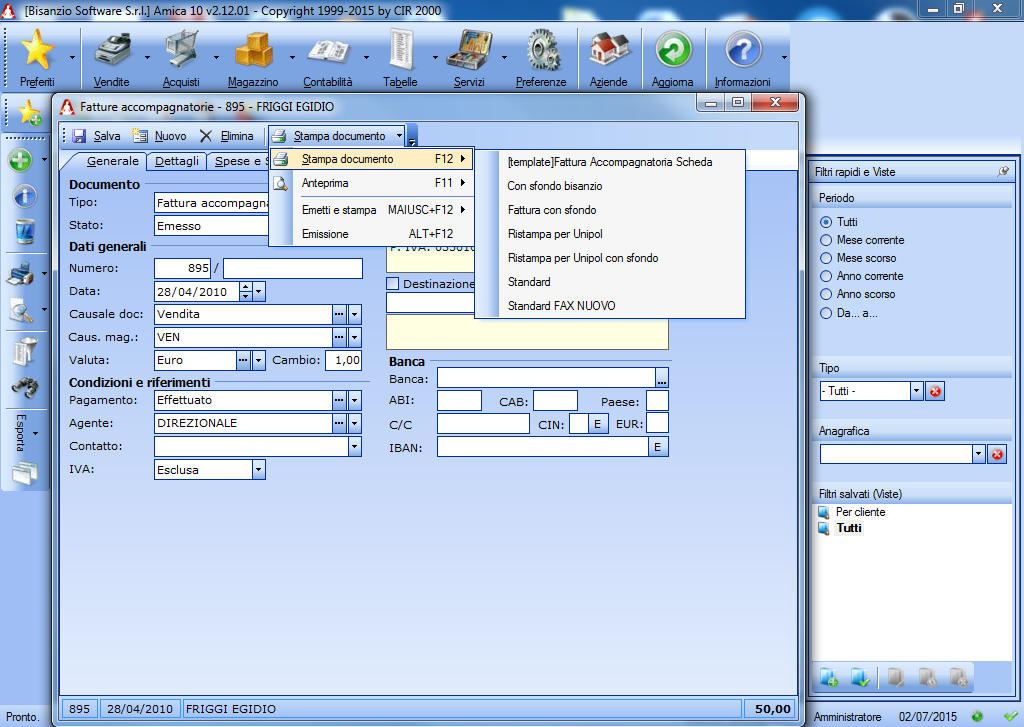This screenshot has height=727, width=1024.
Task: Click the binoculars search icon in sidebar
Action: pyautogui.click(x=25, y=387)
